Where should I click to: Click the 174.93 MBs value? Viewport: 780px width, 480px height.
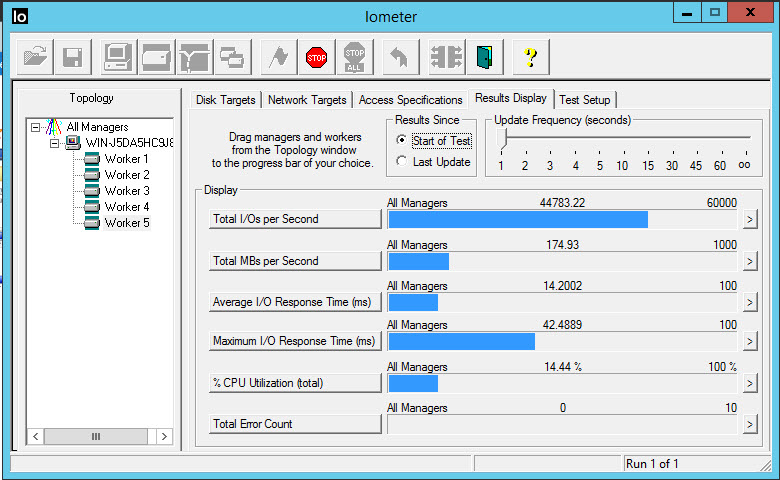(x=562, y=245)
